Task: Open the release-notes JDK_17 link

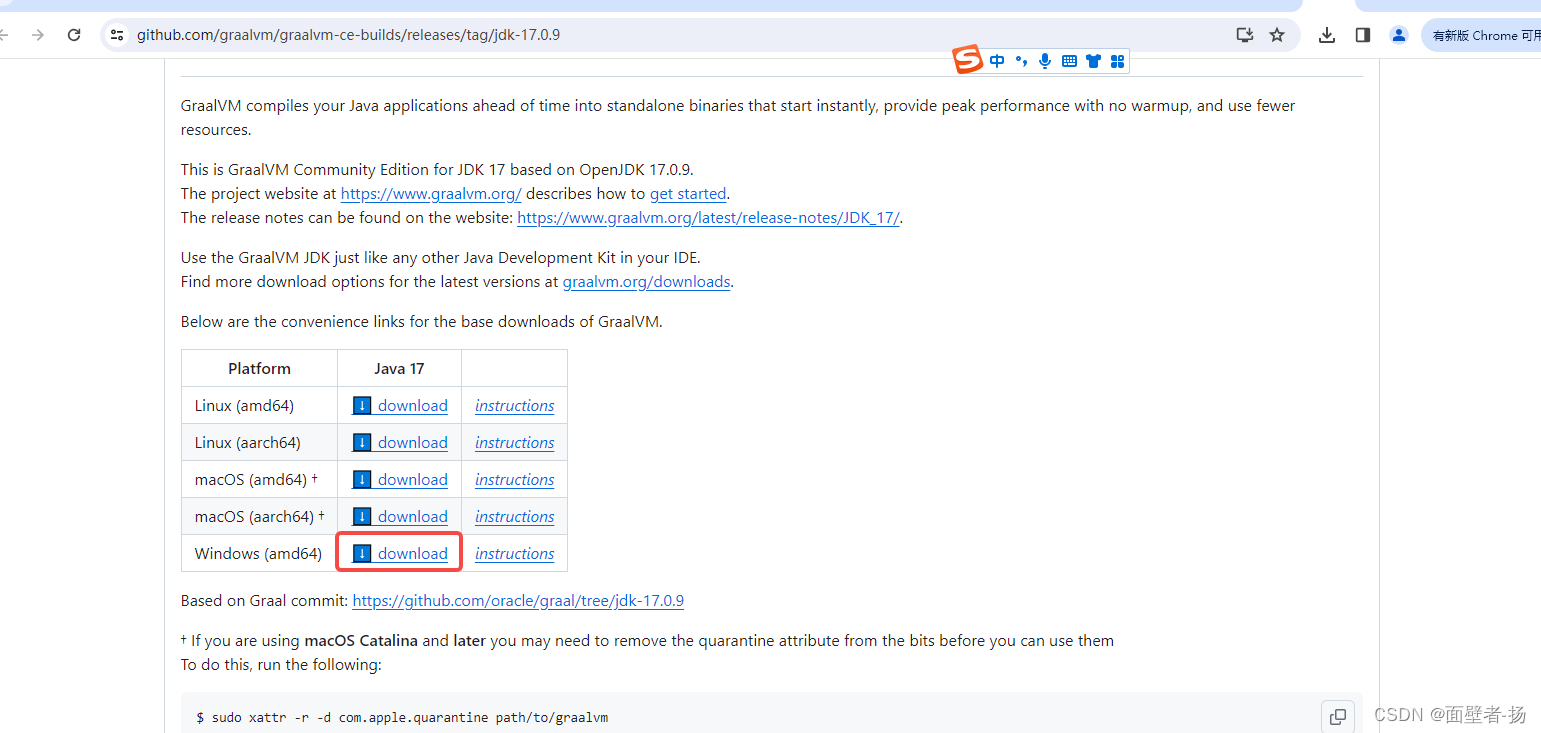Action: click(709, 218)
